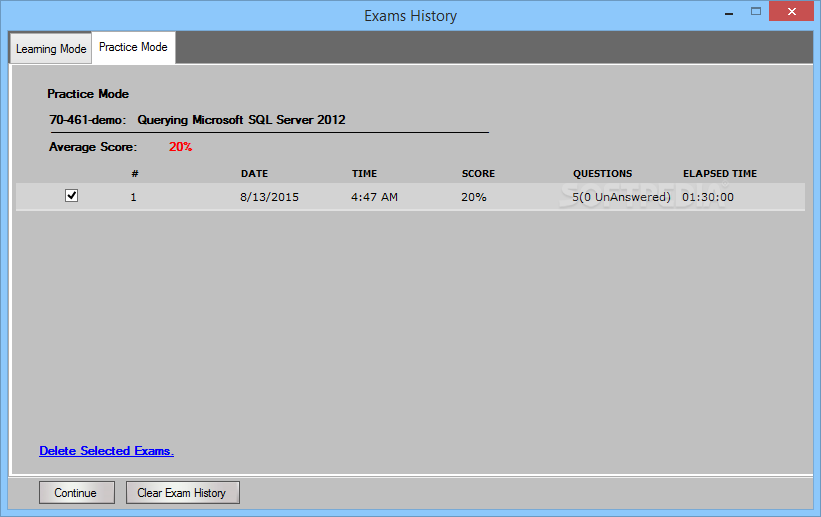Select the time 4:47 AM cell

[374, 197]
